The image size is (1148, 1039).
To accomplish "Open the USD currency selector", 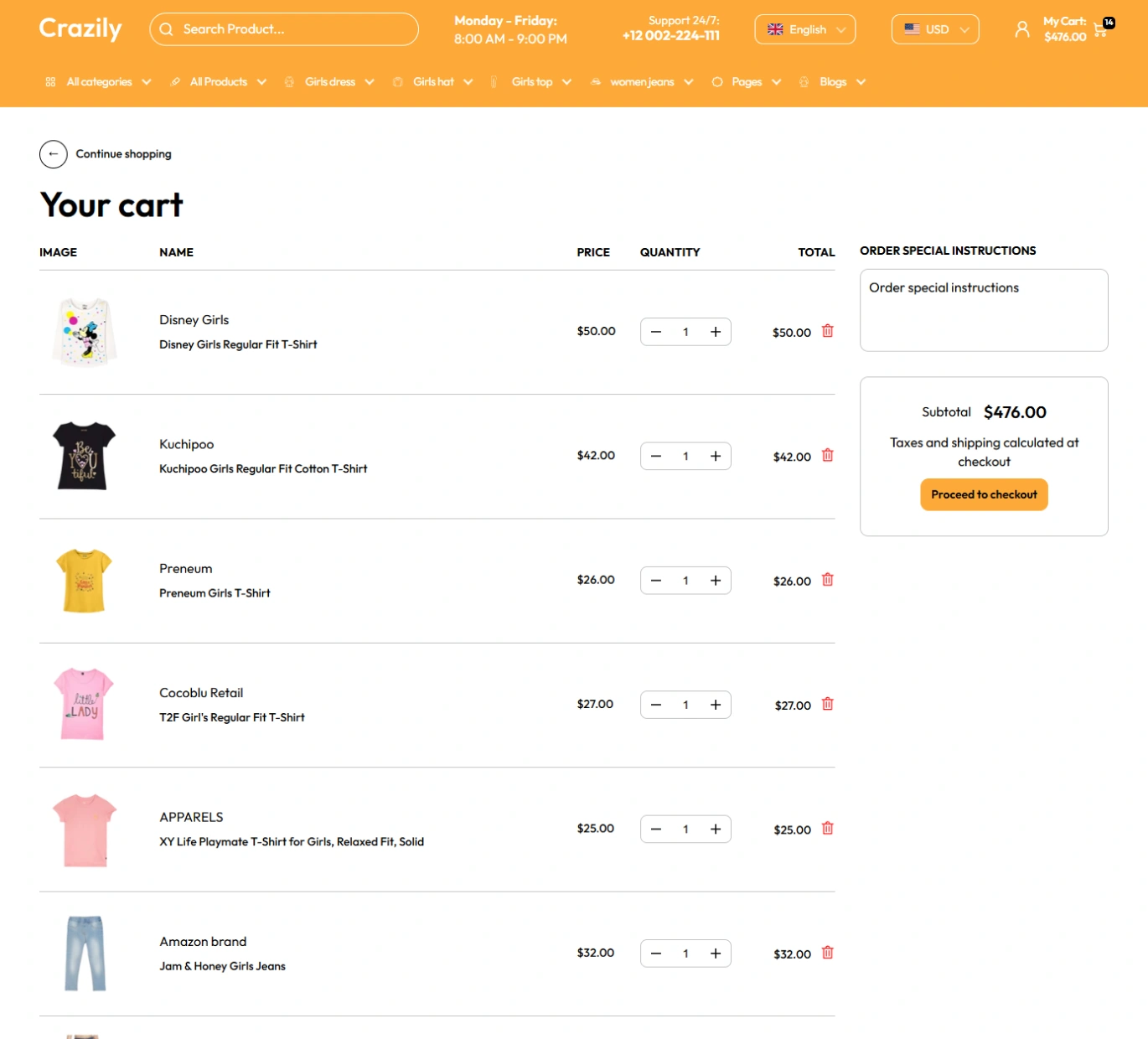I will pos(934,29).
